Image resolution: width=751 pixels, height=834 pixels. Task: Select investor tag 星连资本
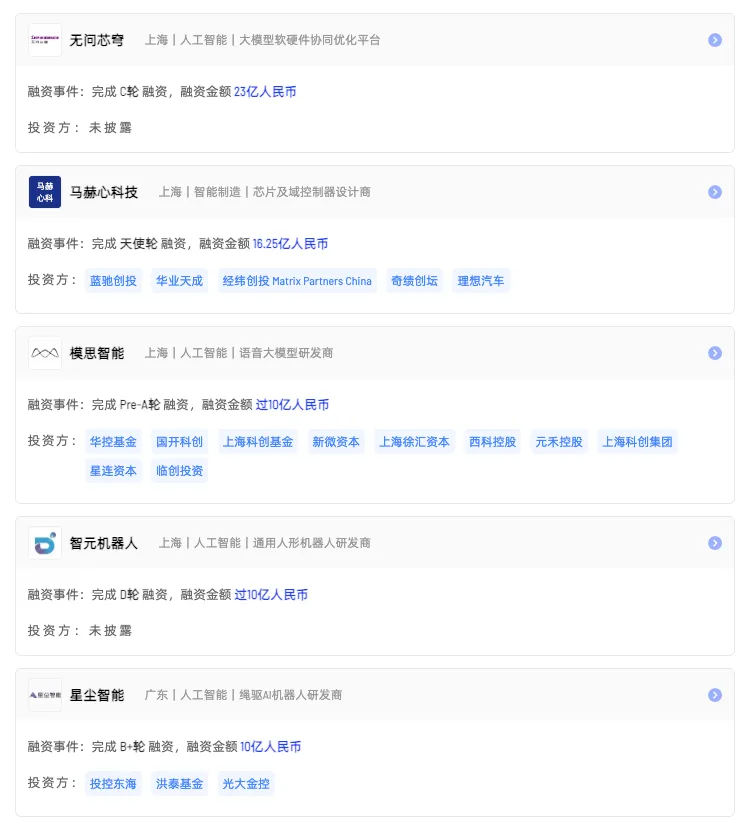pyautogui.click(x=113, y=471)
